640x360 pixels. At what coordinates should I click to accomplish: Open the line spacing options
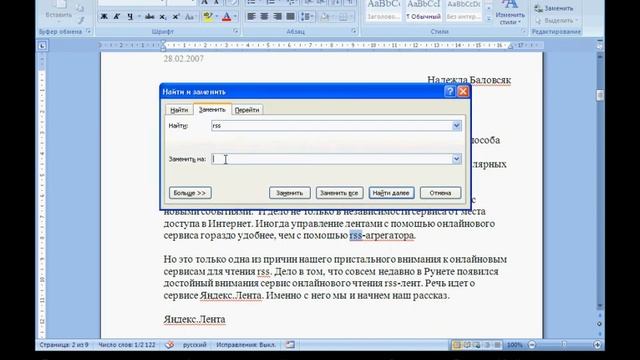click(307, 17)
